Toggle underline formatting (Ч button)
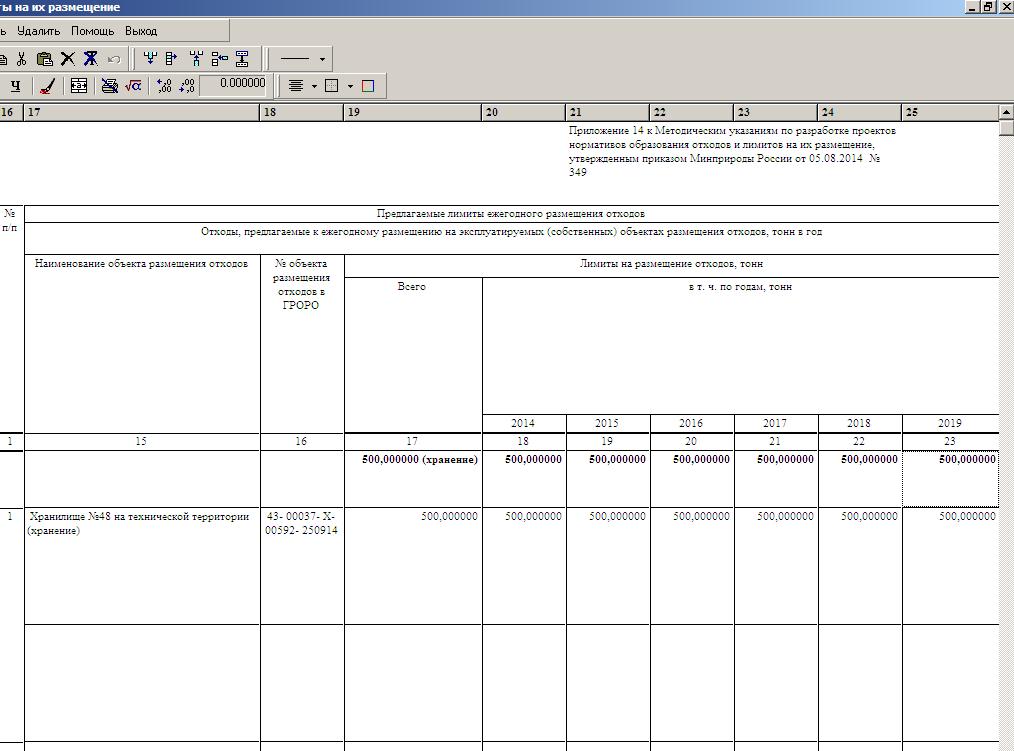This screenshot has height=751, width=1014. point(15,86)
